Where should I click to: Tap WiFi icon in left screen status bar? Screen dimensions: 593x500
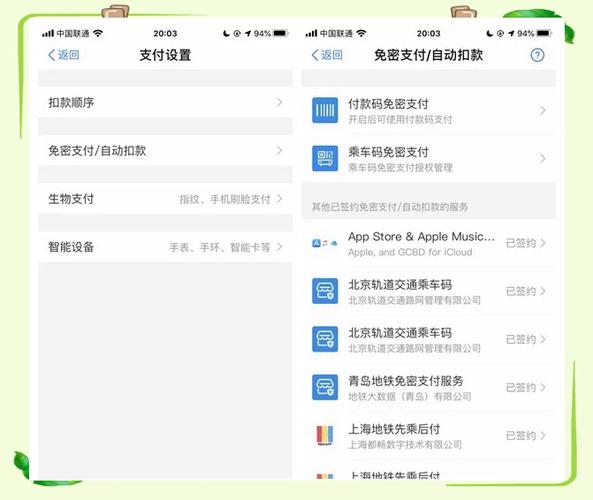pyautogui.click(x=98, y=33)
